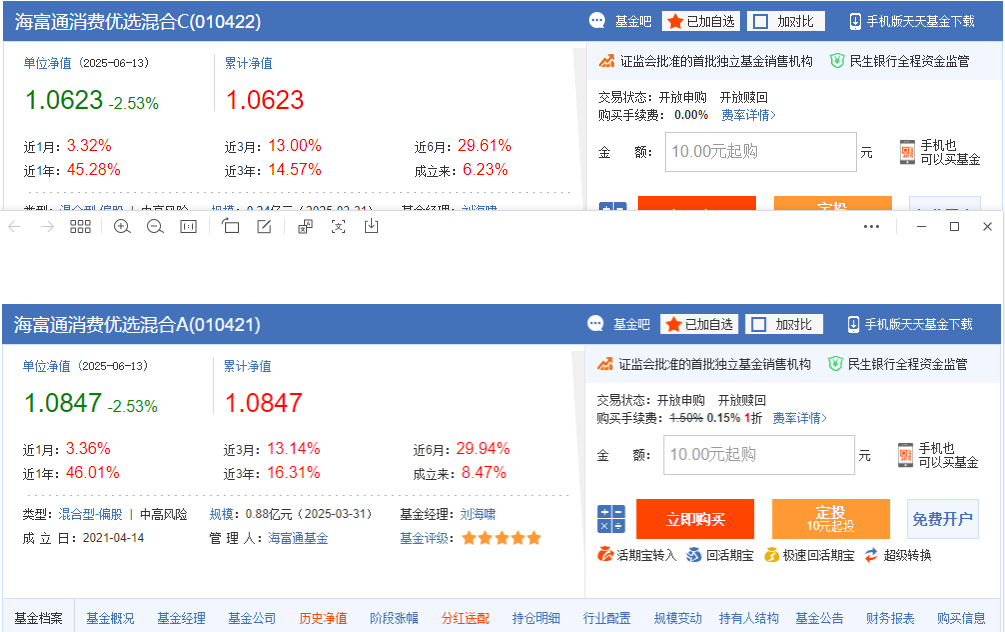Open more options three-dot menu
Screen dimensions: 1005x632
pyautogui.click(x=871, y=227)
